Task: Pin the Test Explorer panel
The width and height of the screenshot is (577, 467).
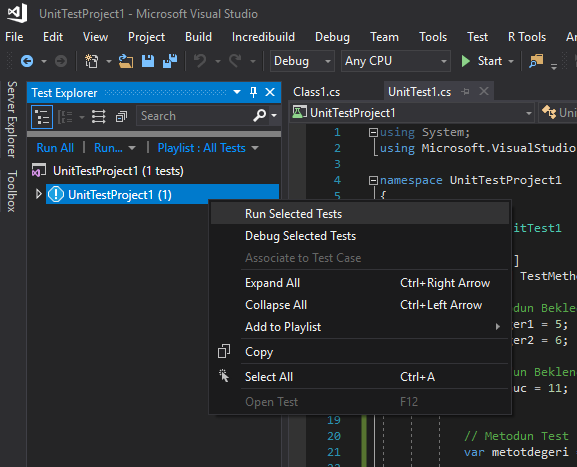Action: click(x=254, y=92)
